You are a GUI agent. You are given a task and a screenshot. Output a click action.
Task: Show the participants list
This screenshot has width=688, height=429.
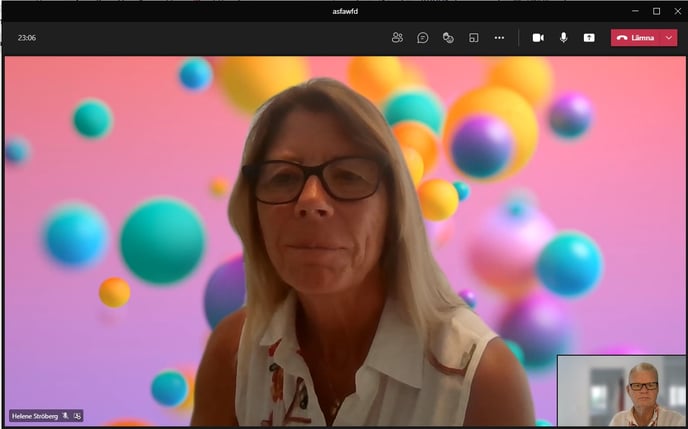click(x=397, y=38)
